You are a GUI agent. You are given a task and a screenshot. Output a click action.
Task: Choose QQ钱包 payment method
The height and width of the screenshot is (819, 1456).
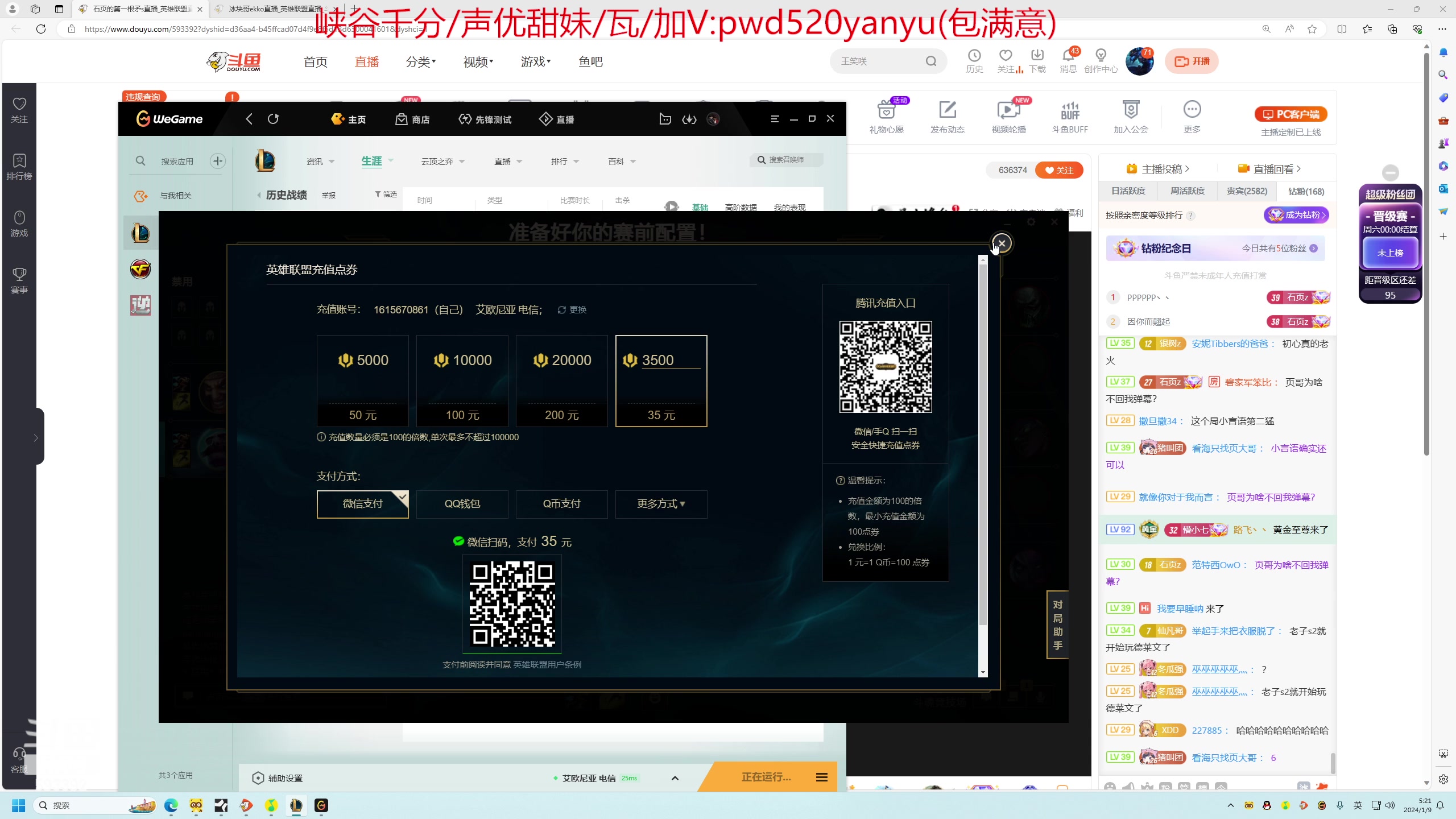point(462,504)
